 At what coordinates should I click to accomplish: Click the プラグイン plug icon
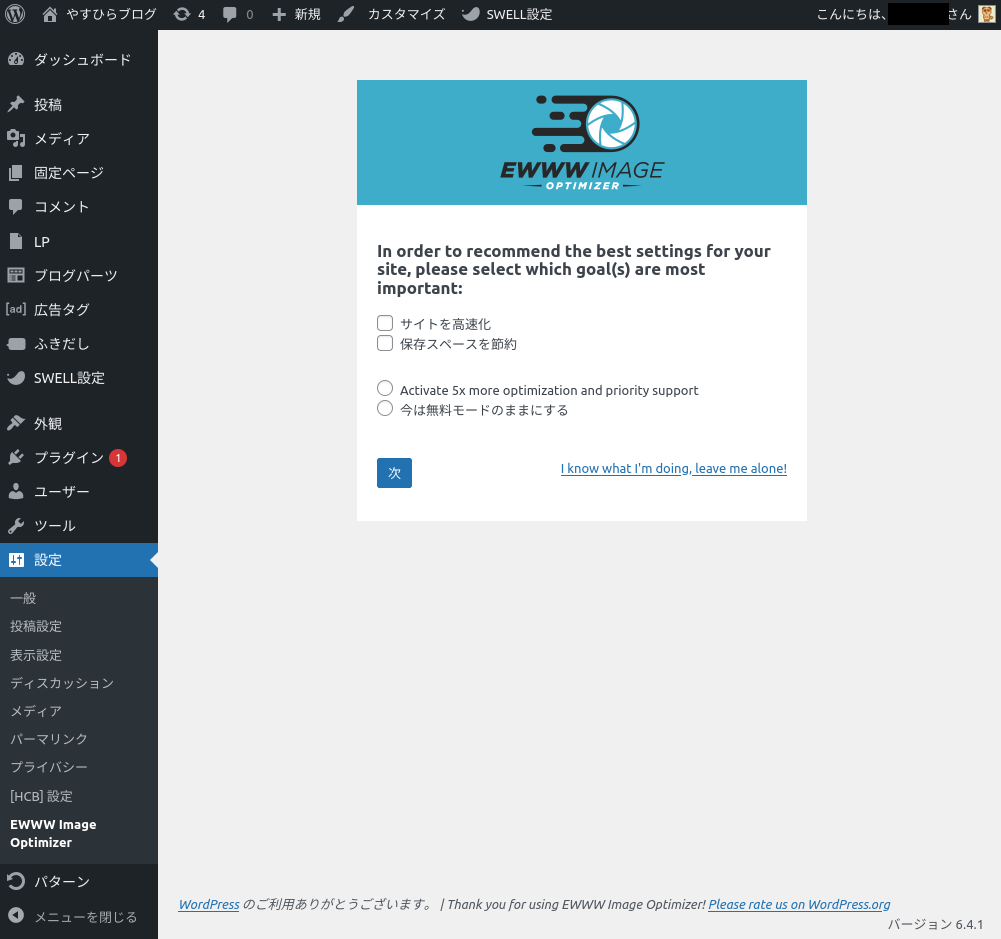15,458
